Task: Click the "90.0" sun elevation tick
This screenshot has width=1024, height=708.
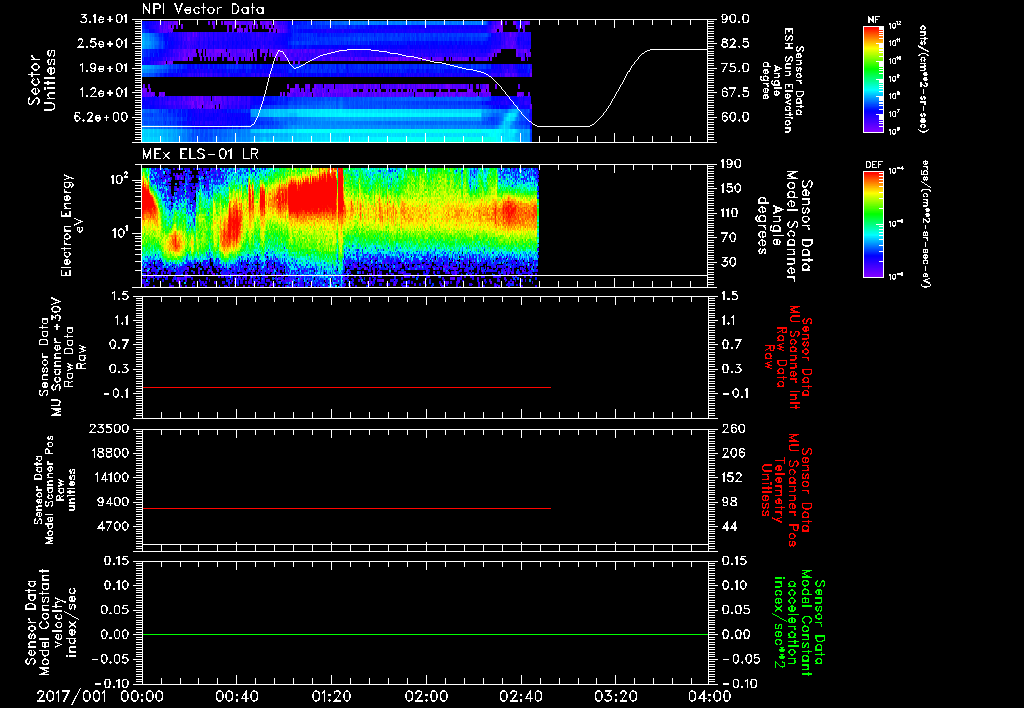Action: 735,19
